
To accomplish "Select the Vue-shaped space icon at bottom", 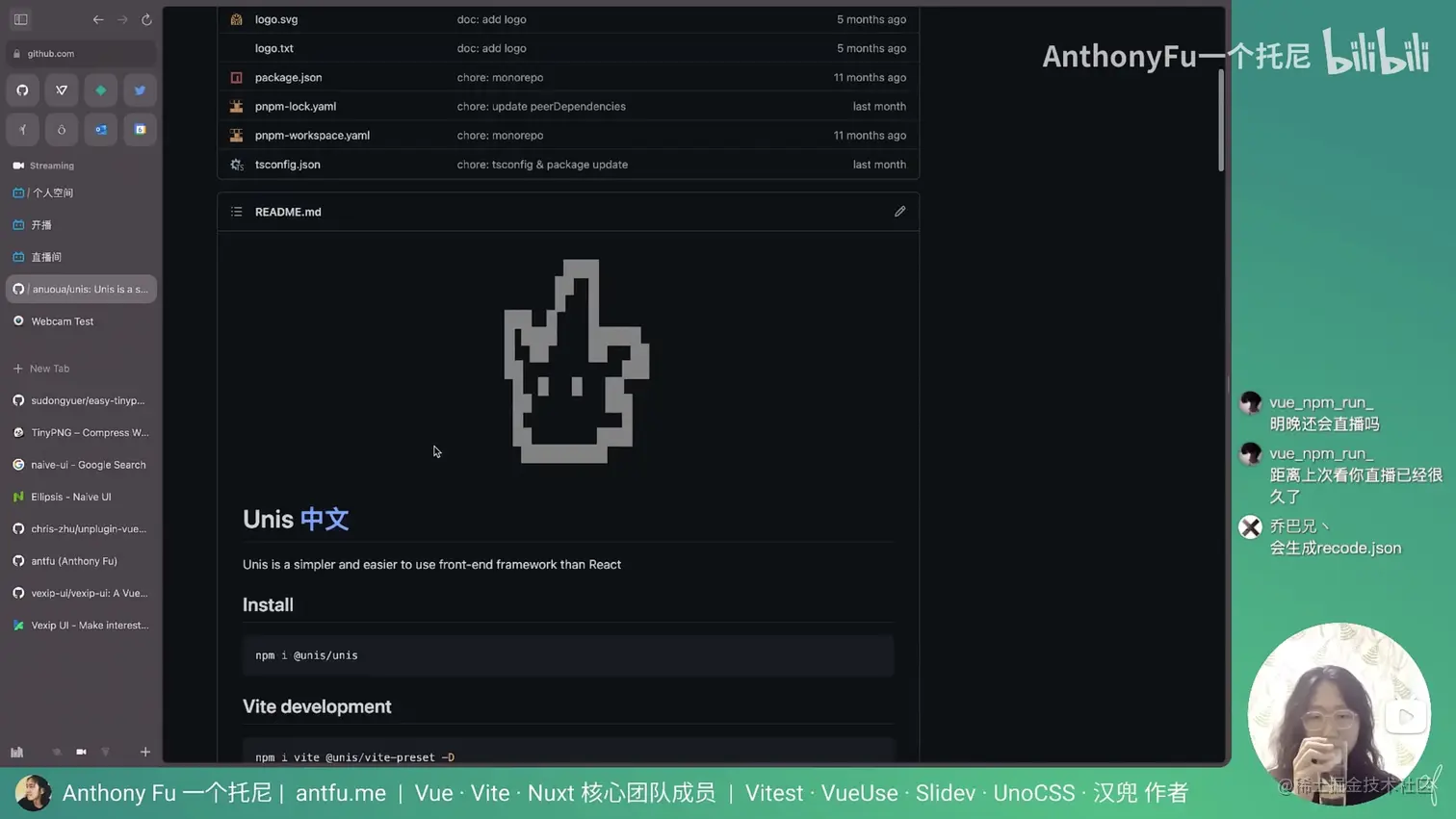I will click(x=105, y=752).
